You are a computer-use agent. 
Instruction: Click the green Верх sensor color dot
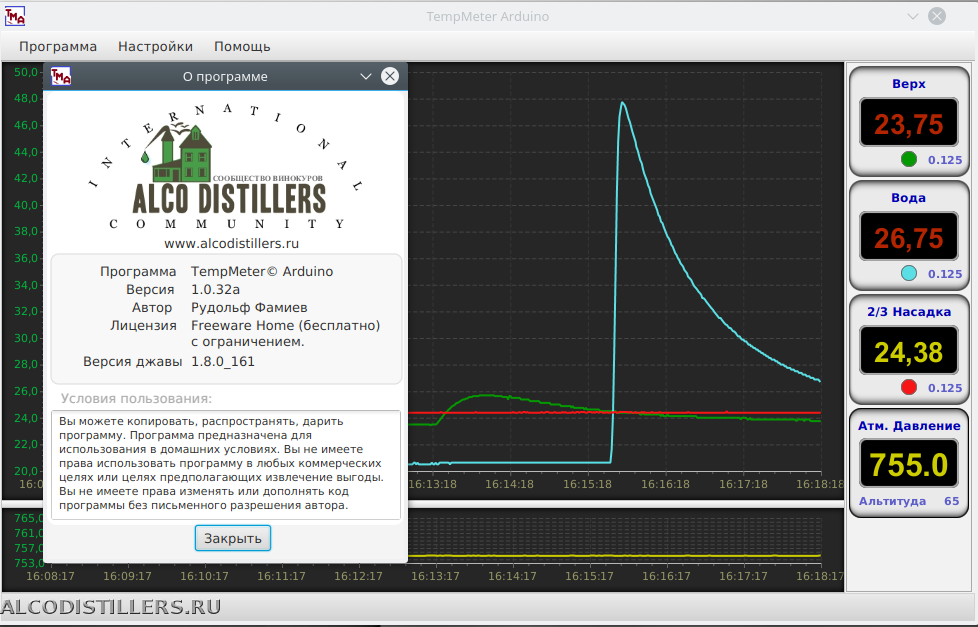pyautogui.click(x=909, y=160)
